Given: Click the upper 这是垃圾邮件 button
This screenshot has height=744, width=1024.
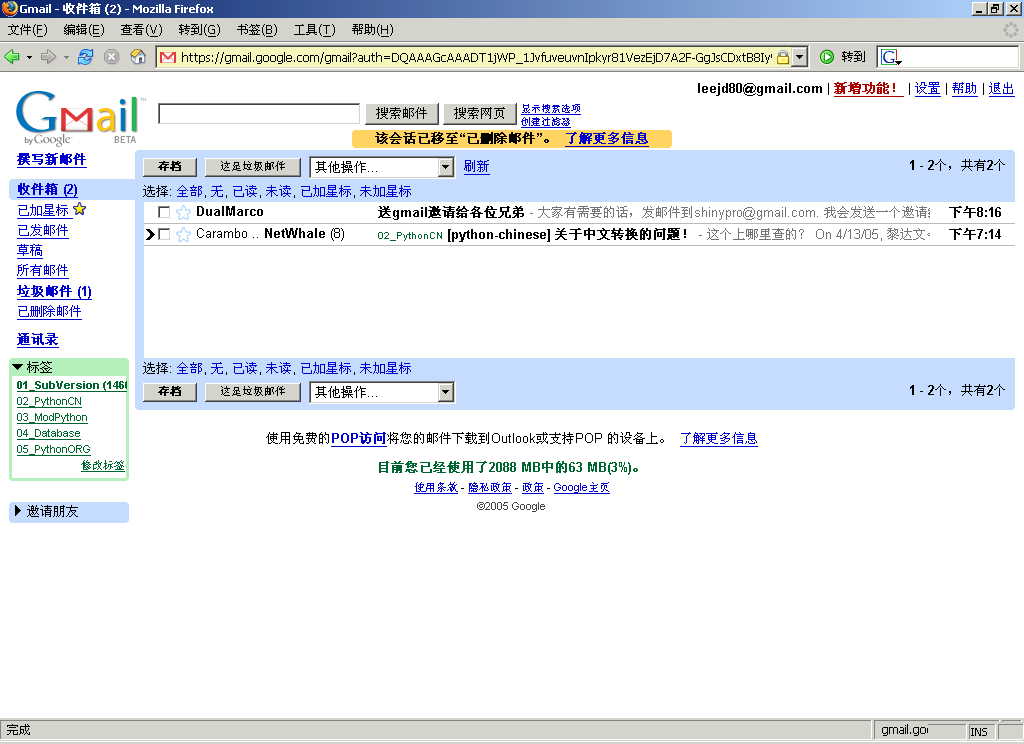Looking at the screenshot, I should tap(253, 167).
